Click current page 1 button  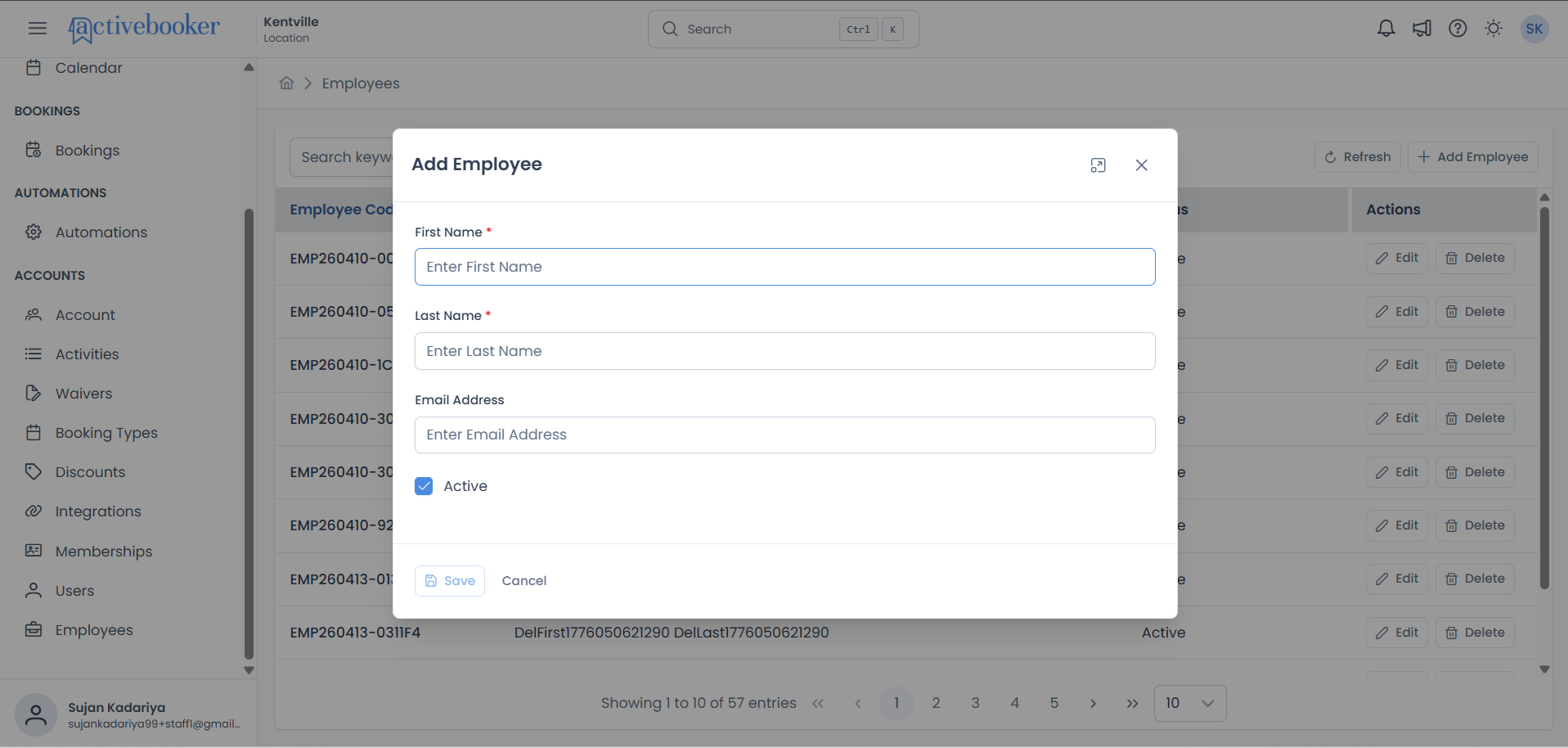pyautogui.click(x=896, y=703)
